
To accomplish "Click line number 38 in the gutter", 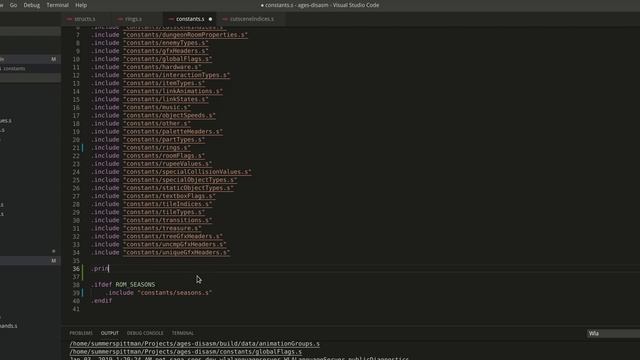I will (x=76, y=284).
